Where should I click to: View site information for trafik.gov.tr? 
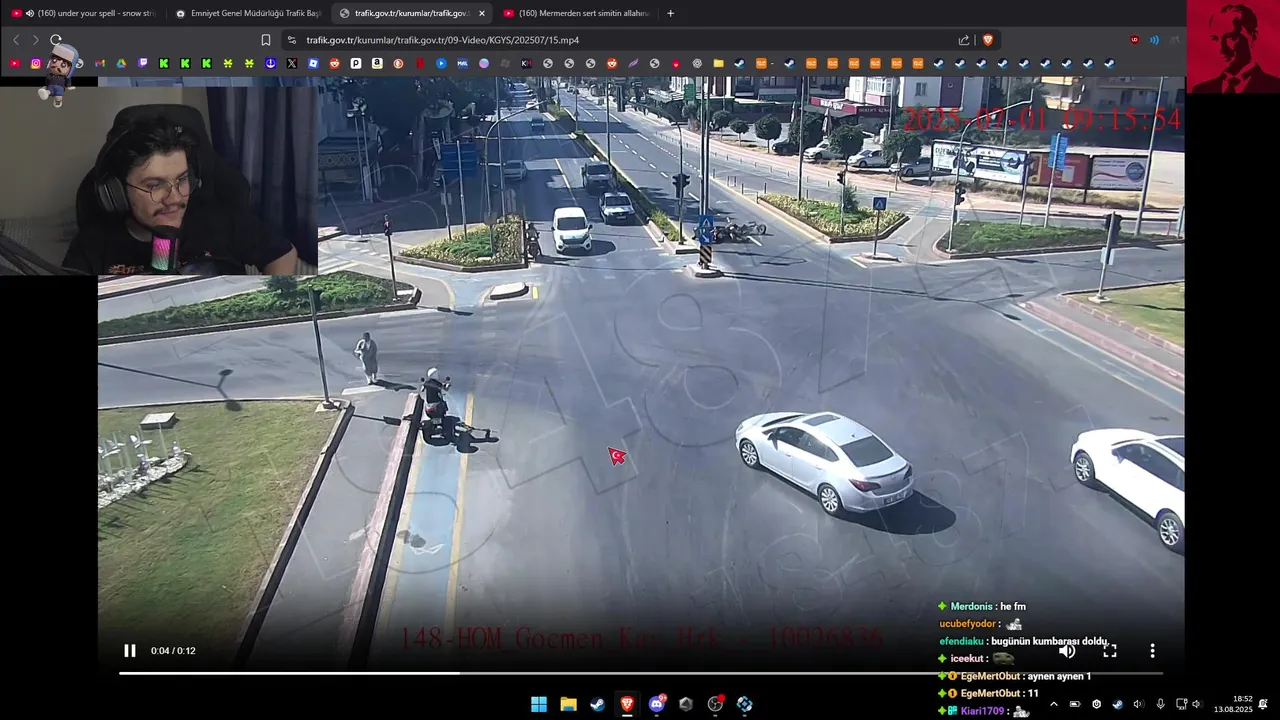click(x=291, y=40)
